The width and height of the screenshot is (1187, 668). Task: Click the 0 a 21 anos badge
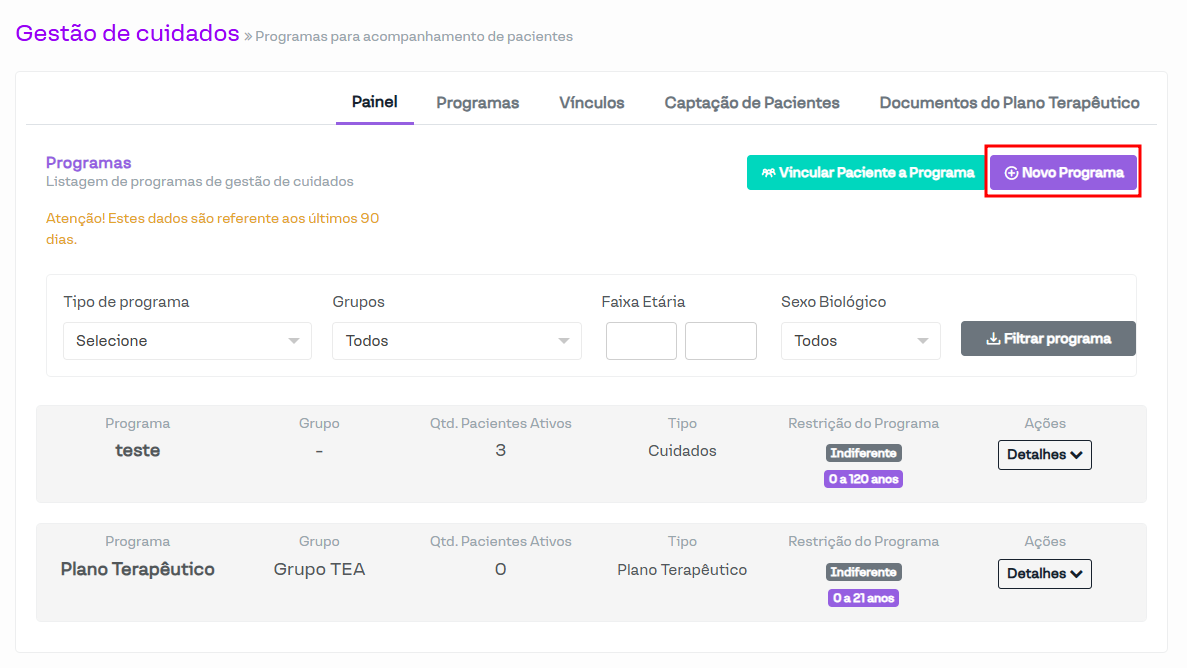[x=863, y=598]
